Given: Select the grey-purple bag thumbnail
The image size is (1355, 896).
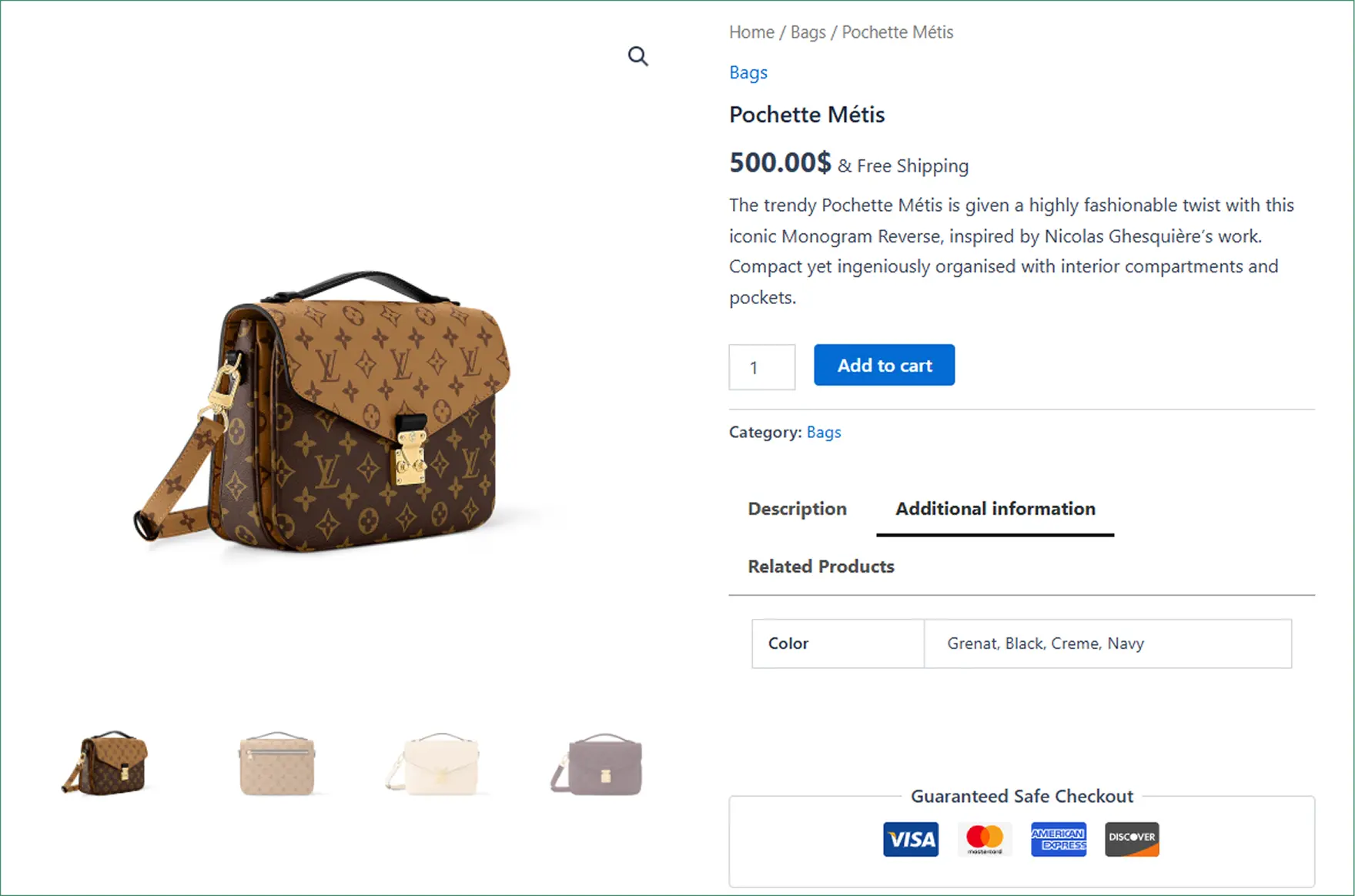Looking at the screenshot, I should click(597, 764).
